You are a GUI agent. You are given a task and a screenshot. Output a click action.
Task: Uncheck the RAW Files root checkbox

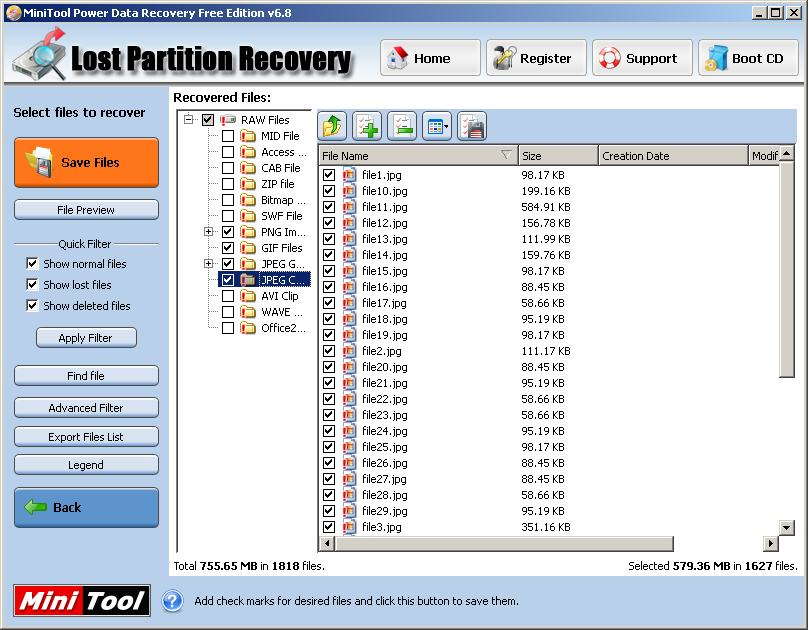208,120
